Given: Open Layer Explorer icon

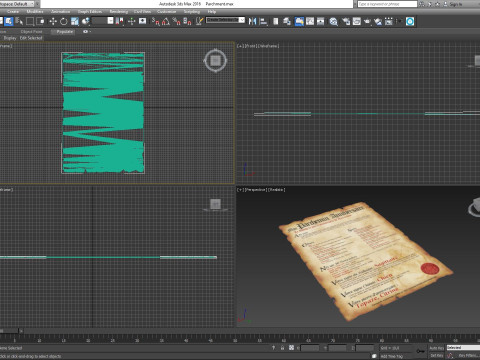Looking at the screenshot, I should [287, 21].
